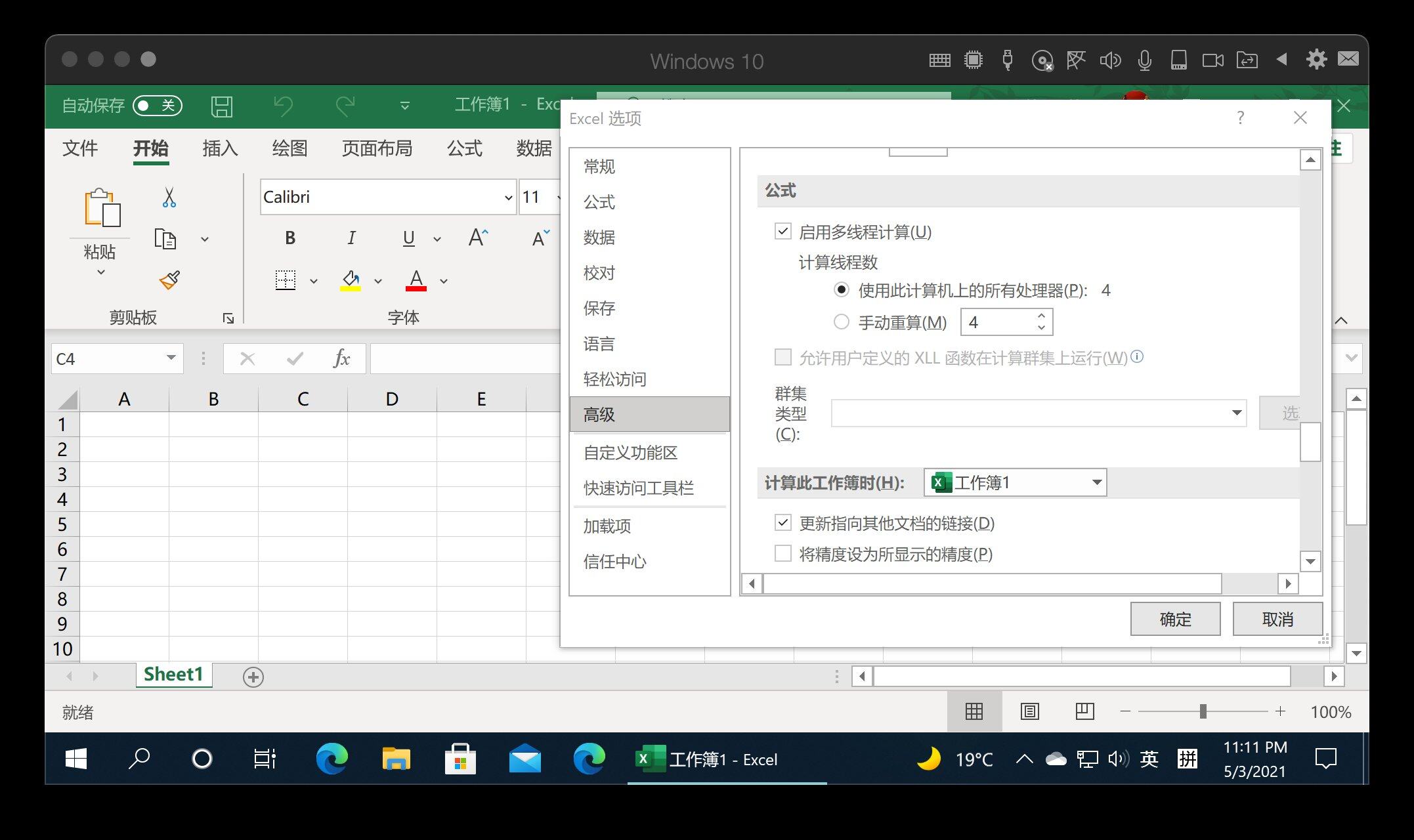Click the formula bar Enter checkmark icon
The height and width of the screenshot is (840, 1414).
pyautogui.click(x=295, y=358)
